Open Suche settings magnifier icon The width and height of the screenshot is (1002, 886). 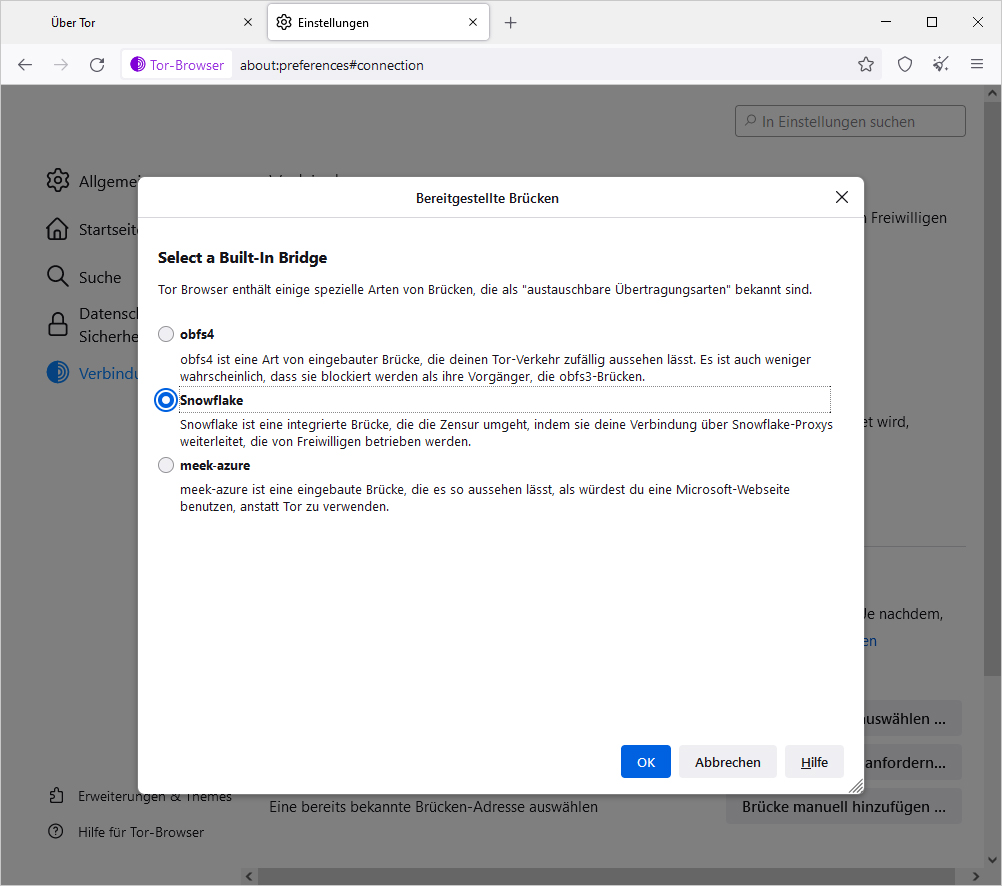pyautogui.click(x=58, y=277)
